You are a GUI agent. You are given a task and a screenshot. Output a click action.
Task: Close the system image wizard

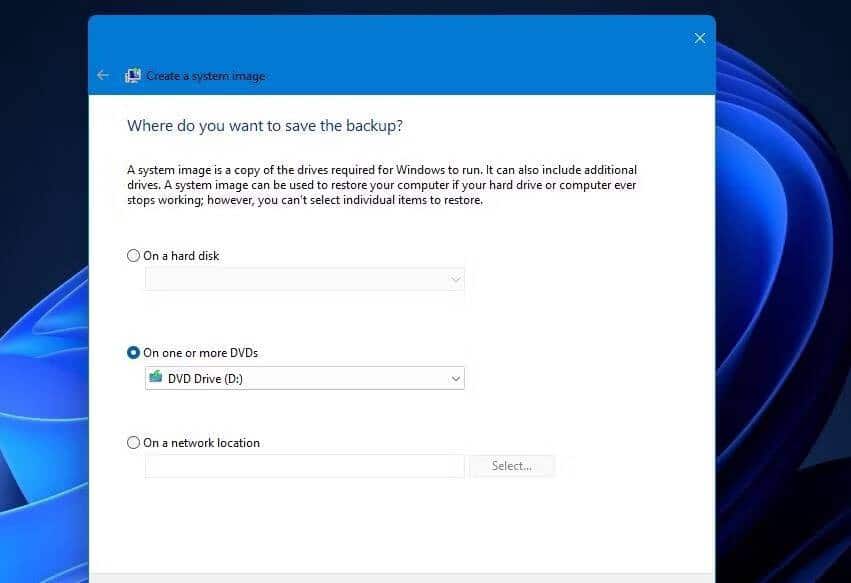point(699,38)
